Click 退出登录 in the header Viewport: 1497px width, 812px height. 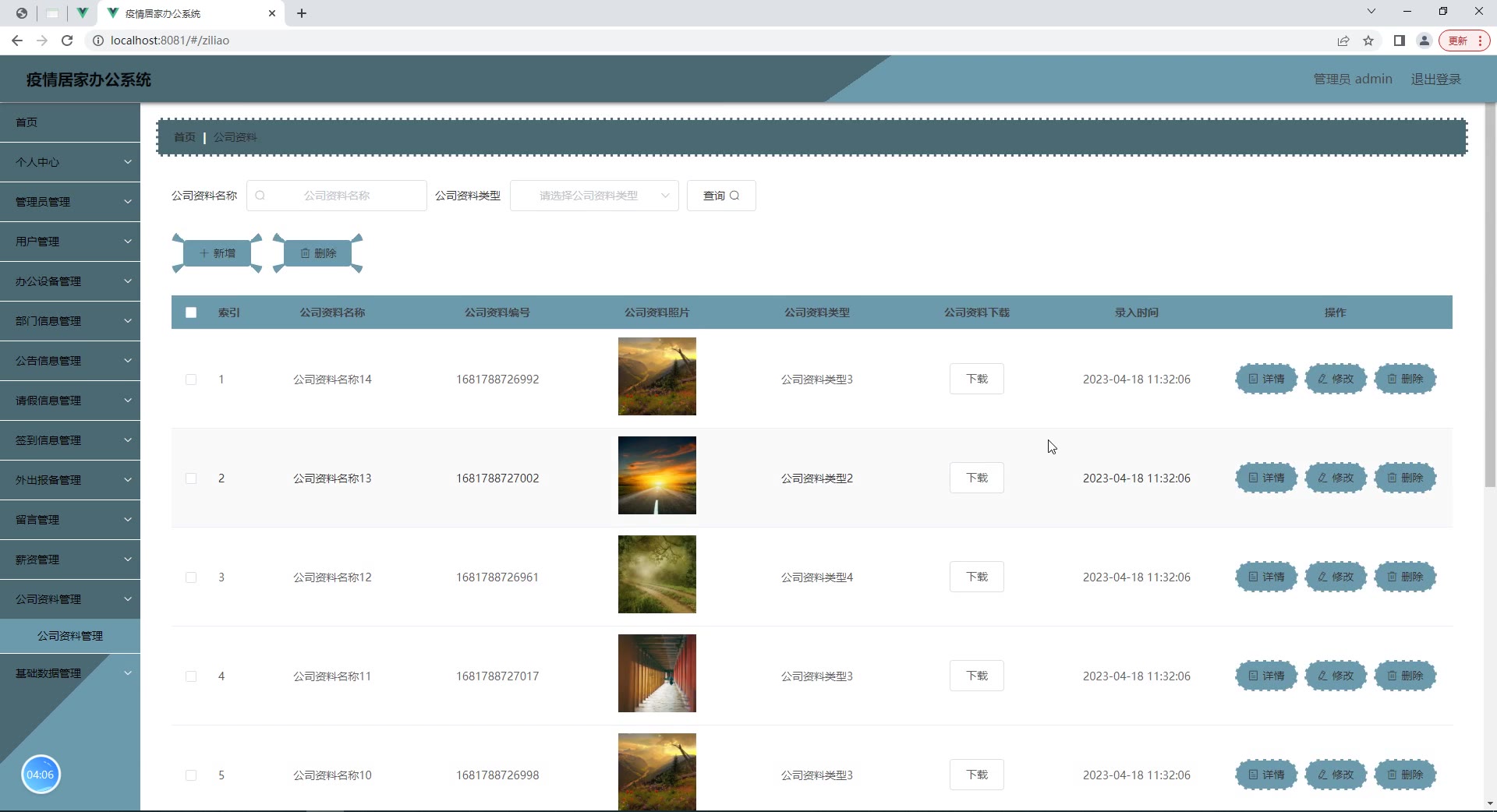point(1435,79)
